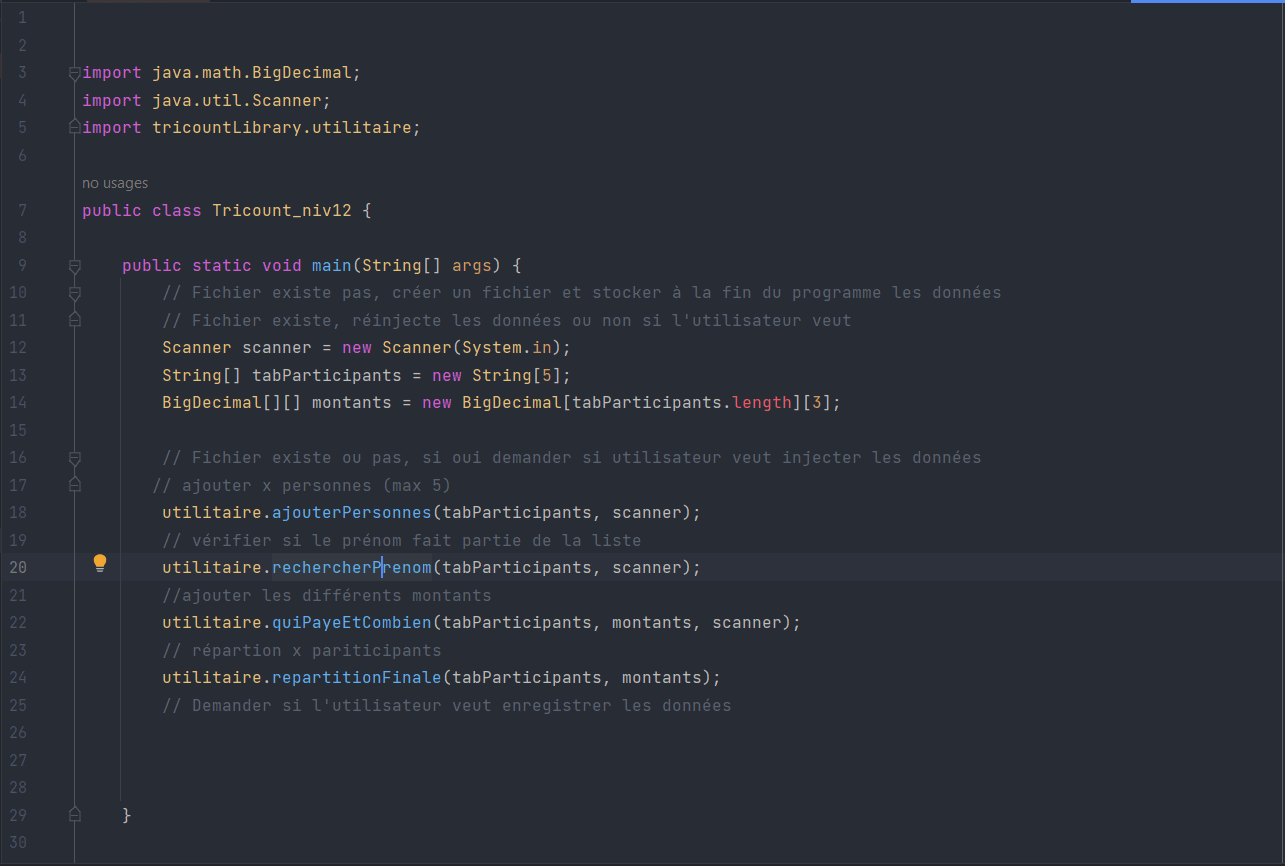Click line number 20 in the gutter
The image size is (1285, 866).
(x=18, y=568)
